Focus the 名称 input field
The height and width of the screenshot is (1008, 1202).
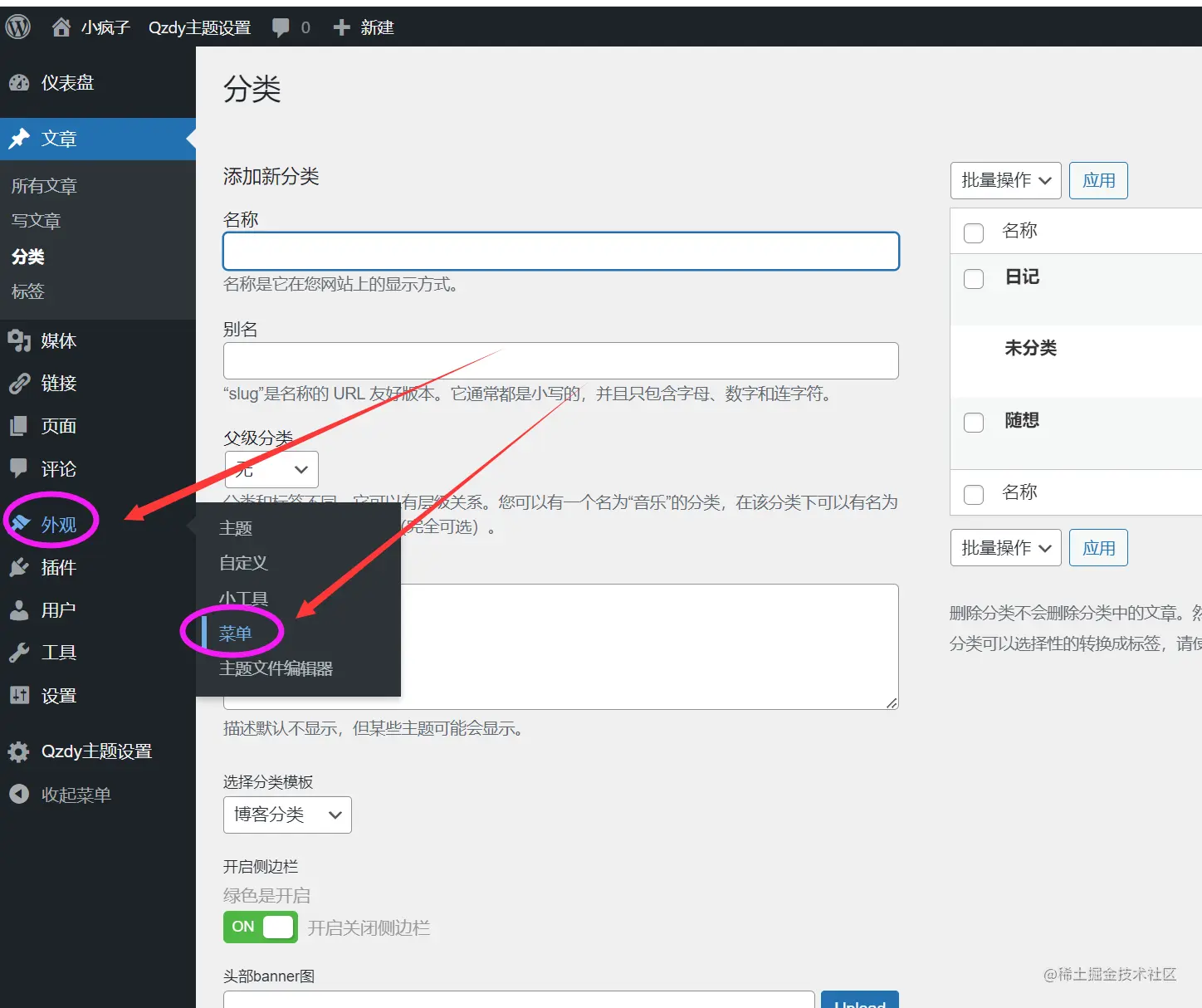tap(561, 251)
